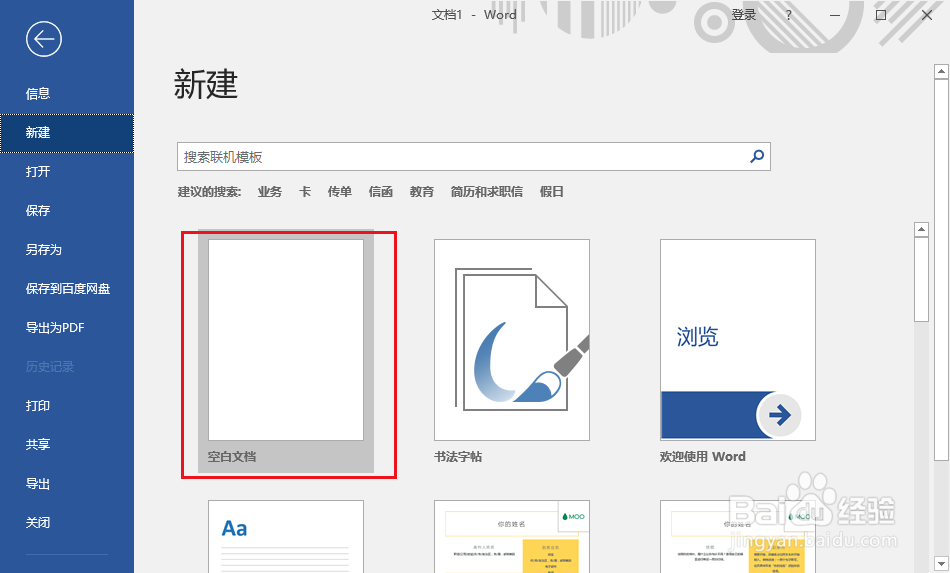
Task: Click 登录 to sign in
Action: [743, 15]
